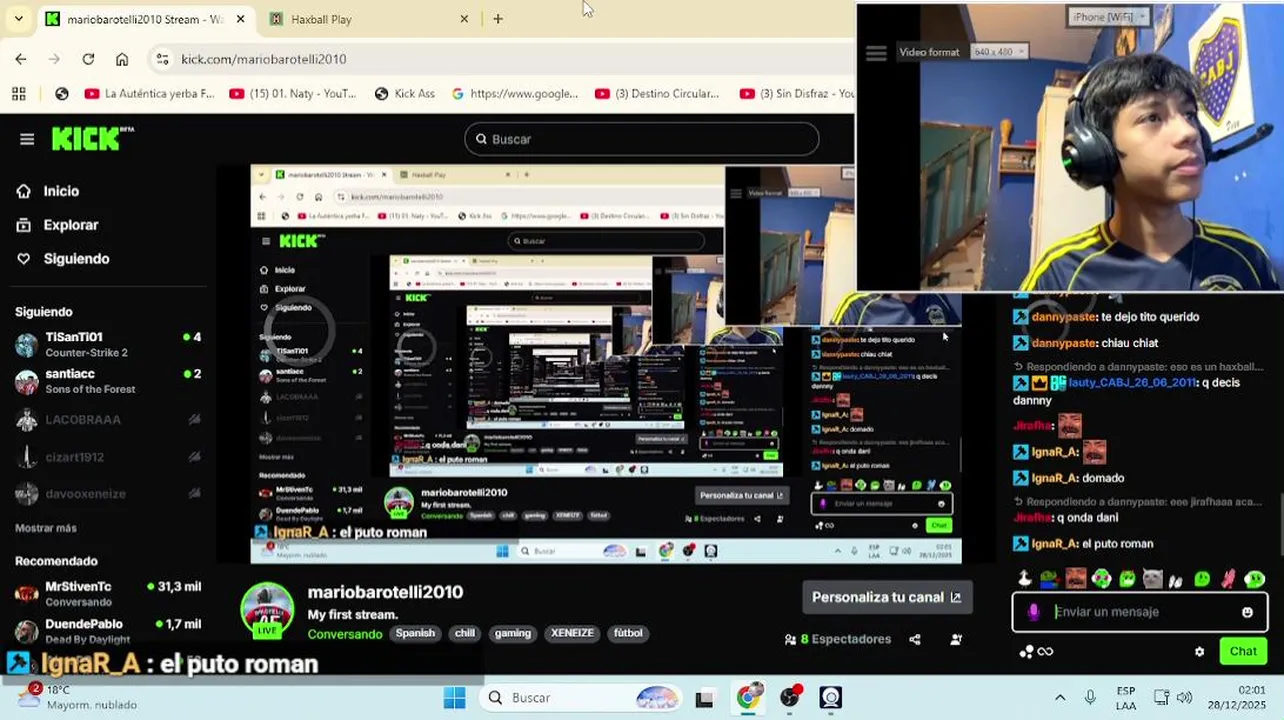Select the gaming tag
The height and width of the screenshot is (720, 1284).
513,633
